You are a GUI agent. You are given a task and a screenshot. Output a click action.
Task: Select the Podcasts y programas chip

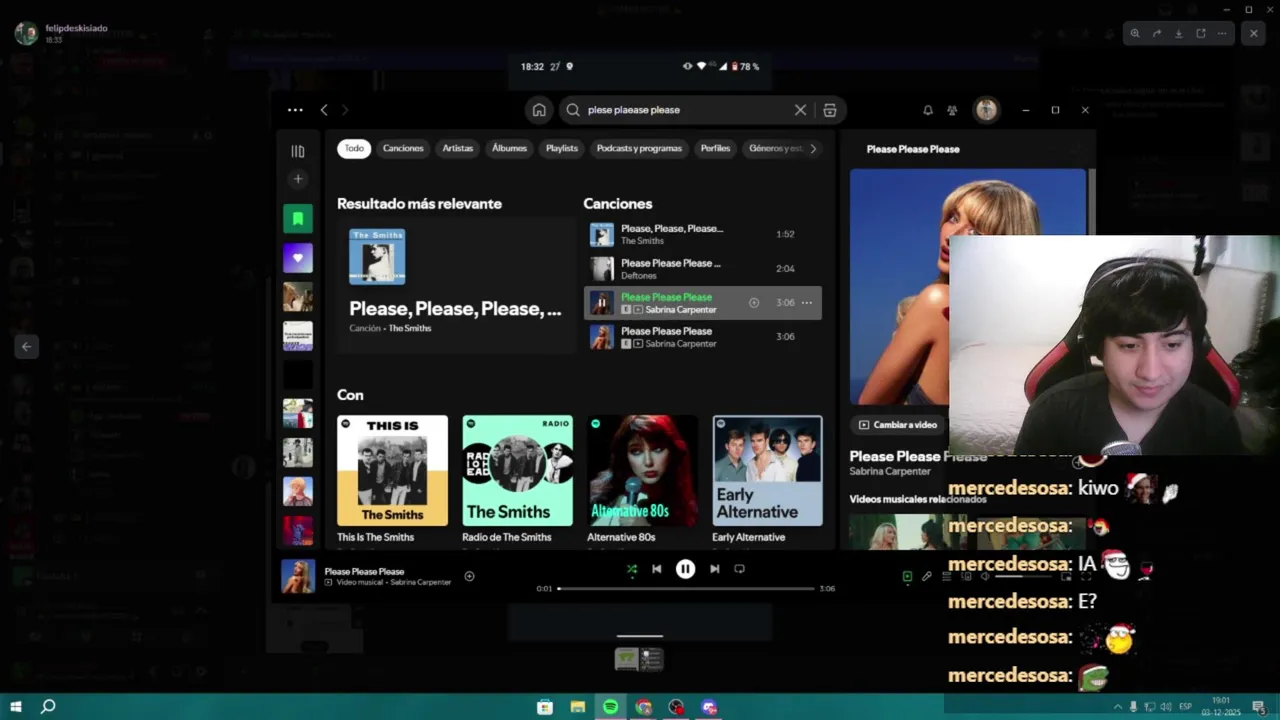639,148
